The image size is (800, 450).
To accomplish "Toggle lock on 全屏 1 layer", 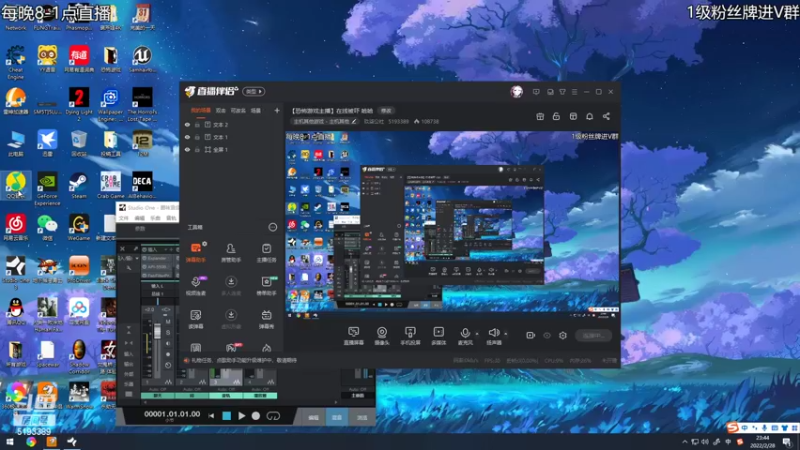I will pyautogui.click(x=197, y=149).
